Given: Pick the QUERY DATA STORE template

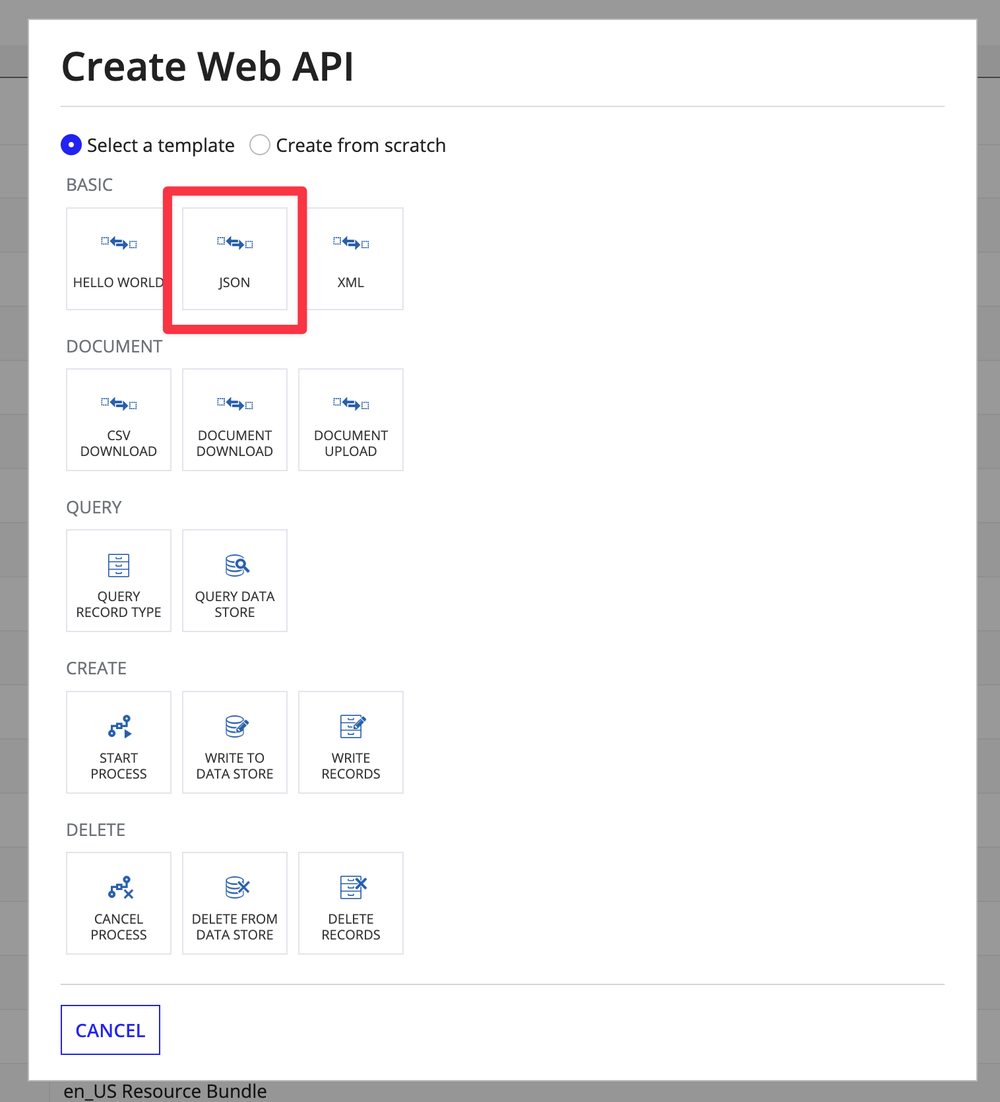Looking at the screenshot, I should (234, 580).
